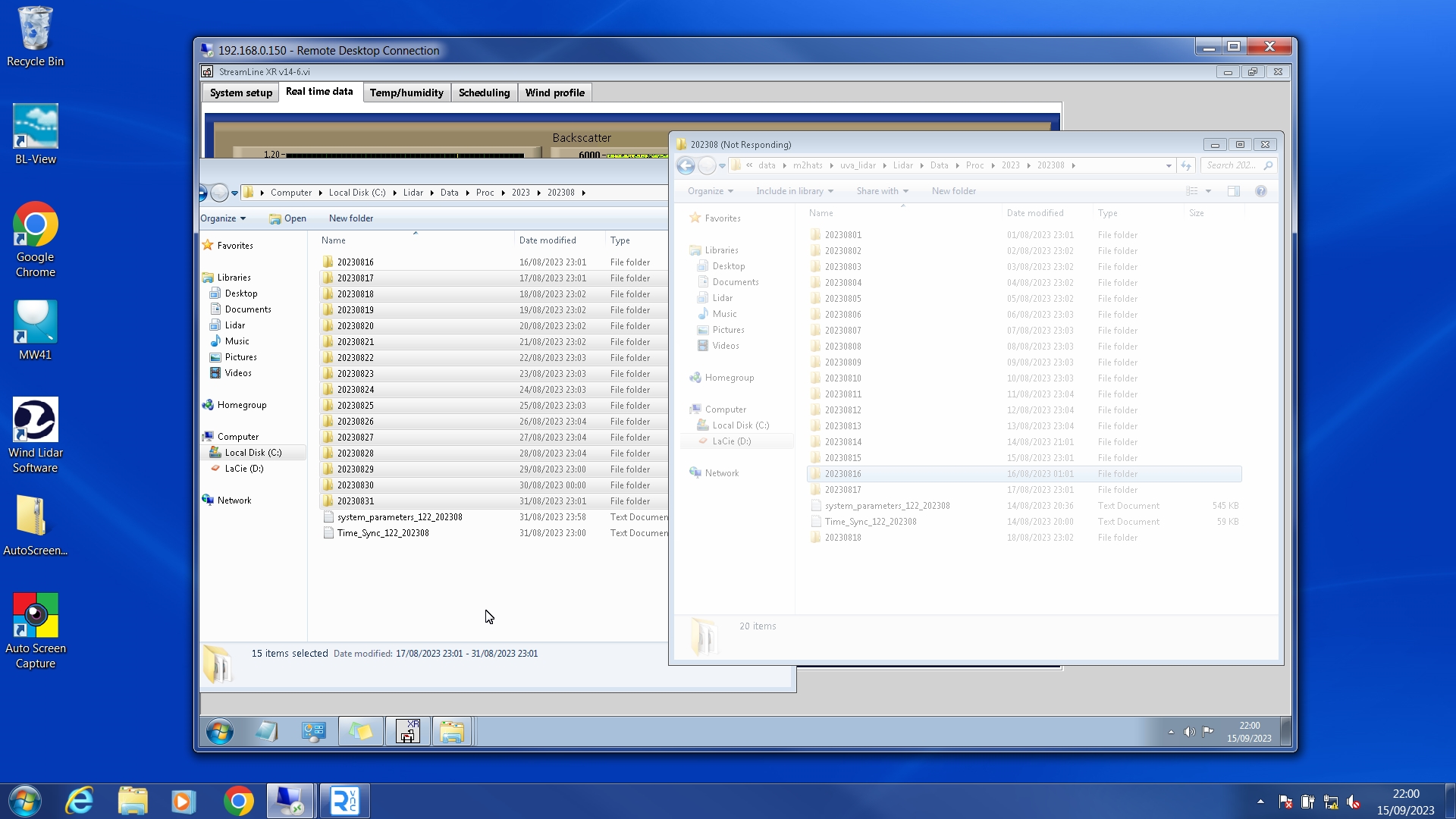
Task: Expand Share with dropdown menu
Action: tap(882, 191)
